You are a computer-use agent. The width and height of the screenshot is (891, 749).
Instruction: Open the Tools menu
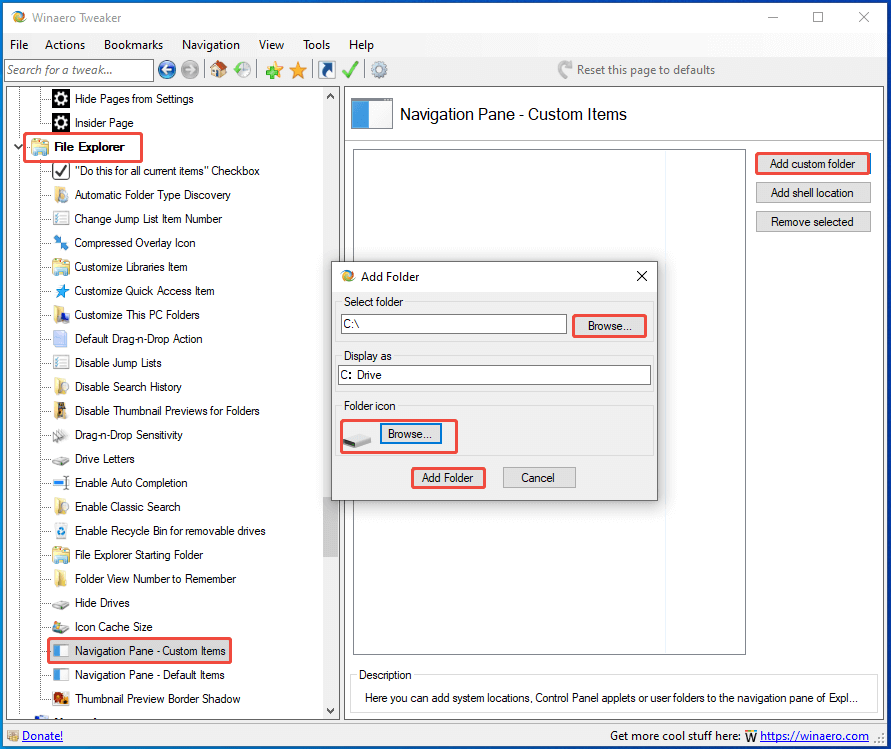tap(316, 45)
